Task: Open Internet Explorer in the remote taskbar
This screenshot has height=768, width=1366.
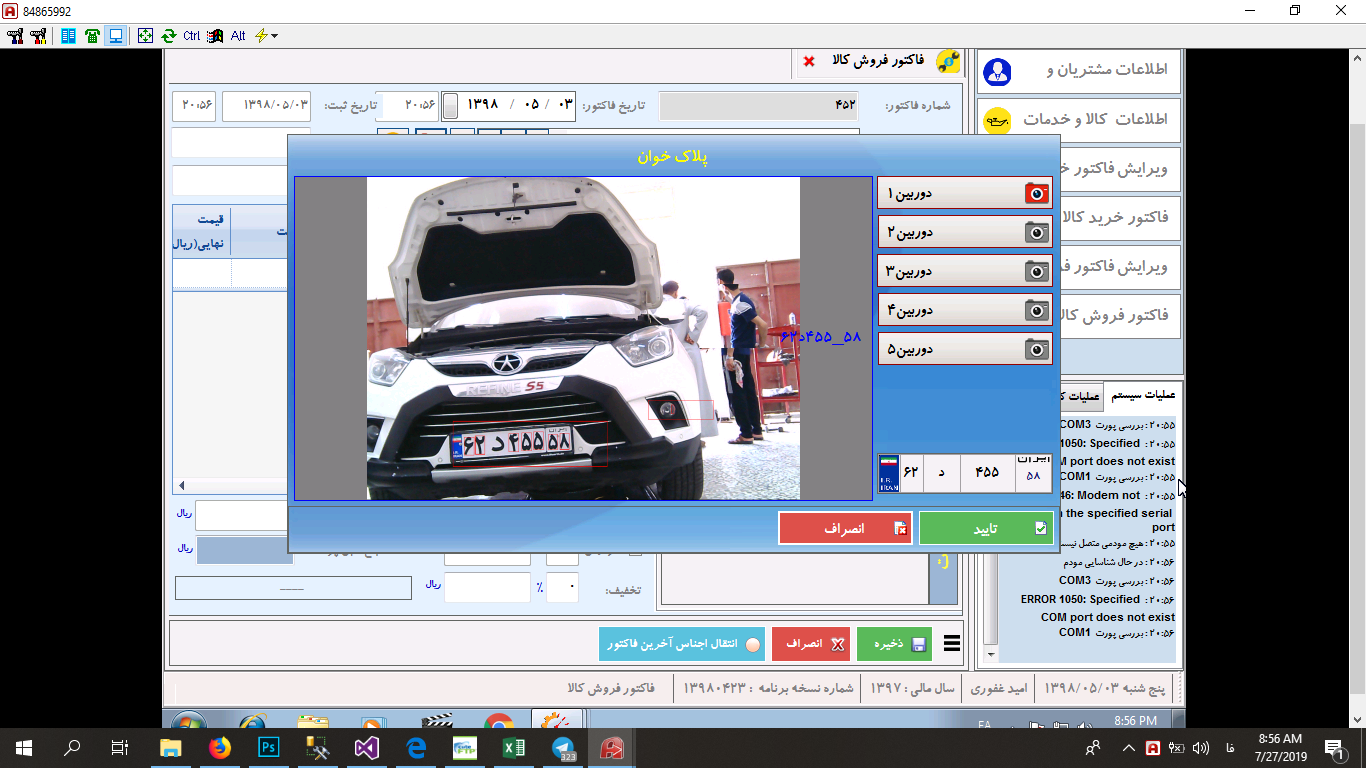Action: coord(252,720)
